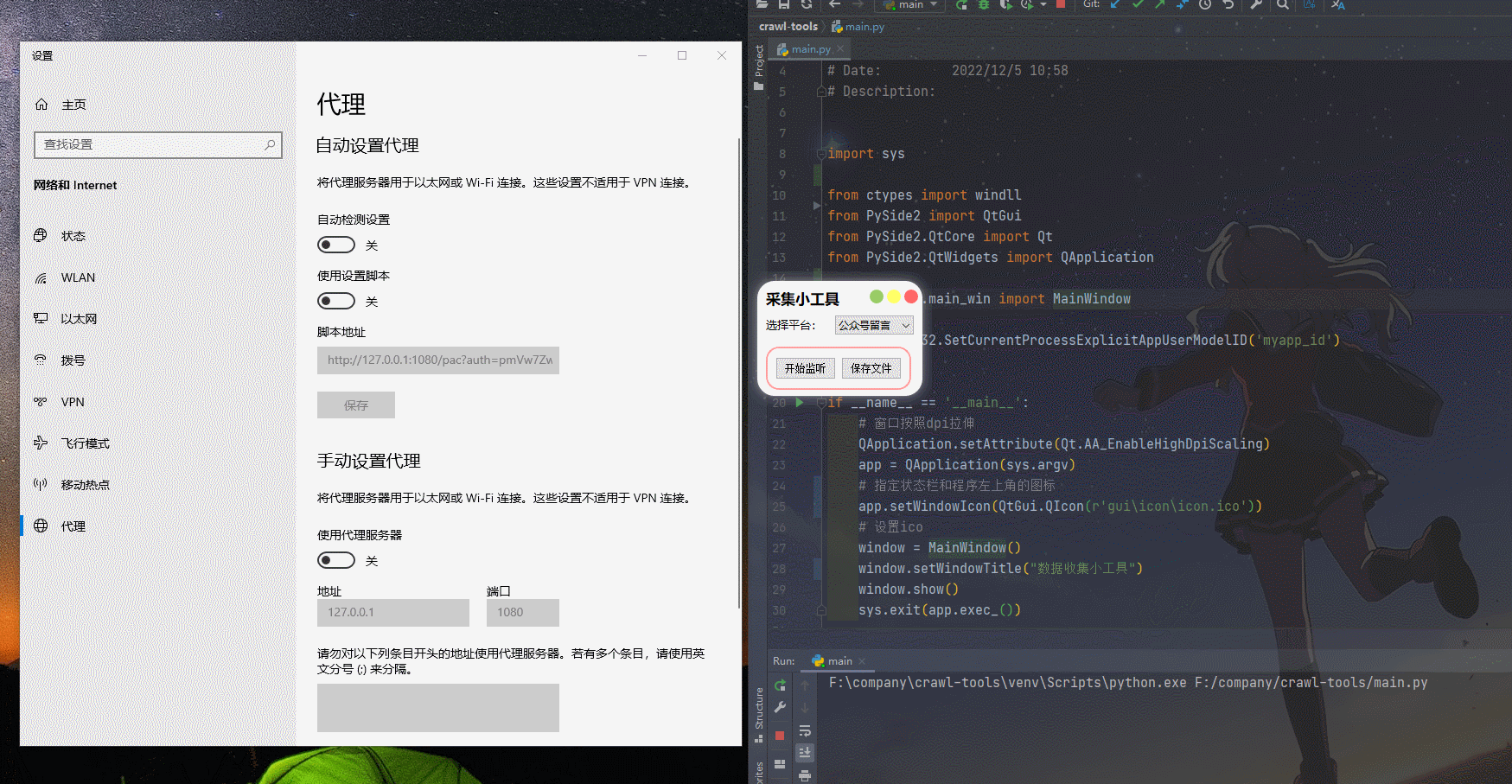Click Git Update Project blue arrow
The image size is (1512, 784).
(x=1116, y=4)
